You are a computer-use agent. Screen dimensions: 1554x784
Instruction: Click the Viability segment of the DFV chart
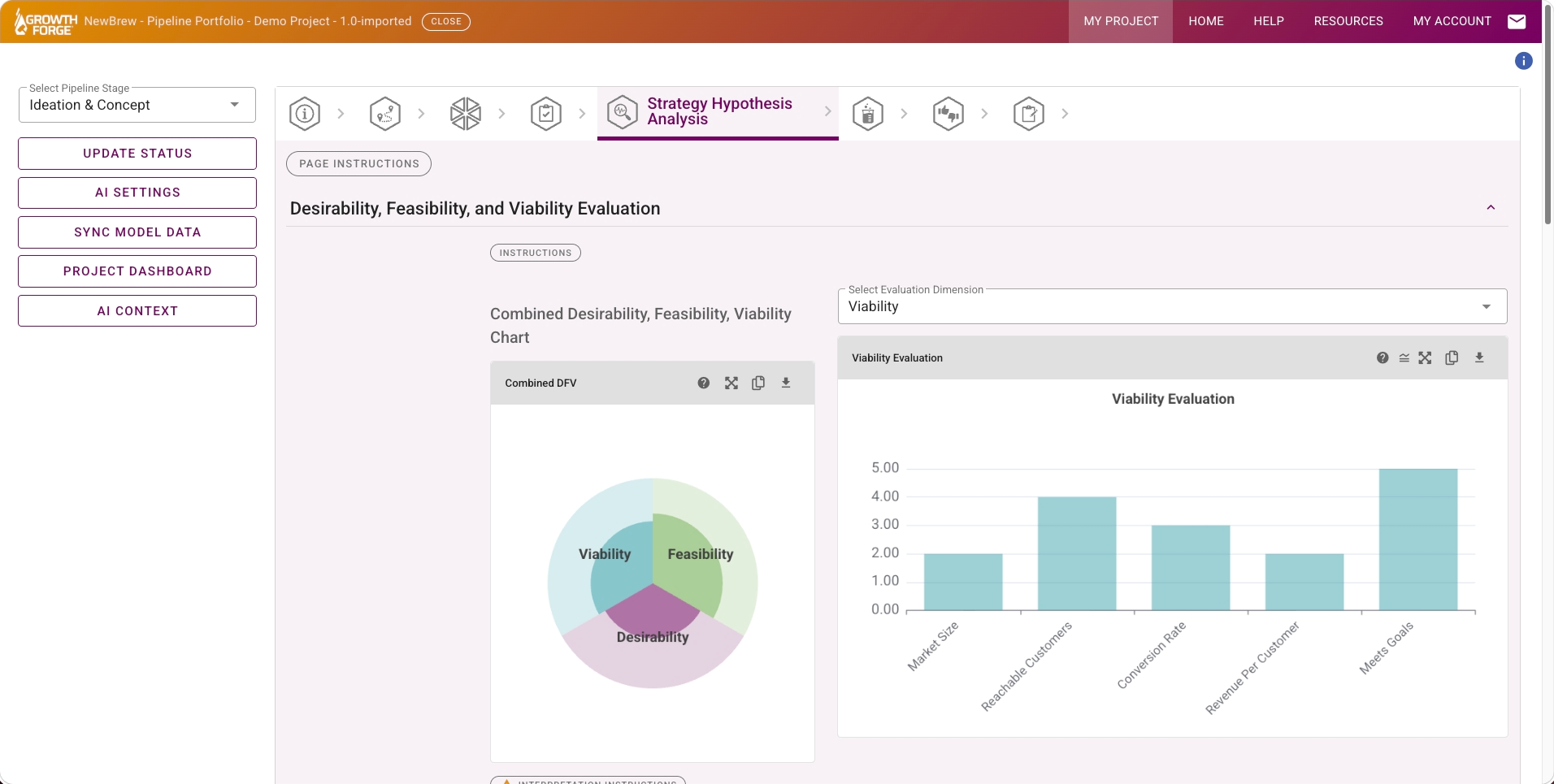pos(623,567)
